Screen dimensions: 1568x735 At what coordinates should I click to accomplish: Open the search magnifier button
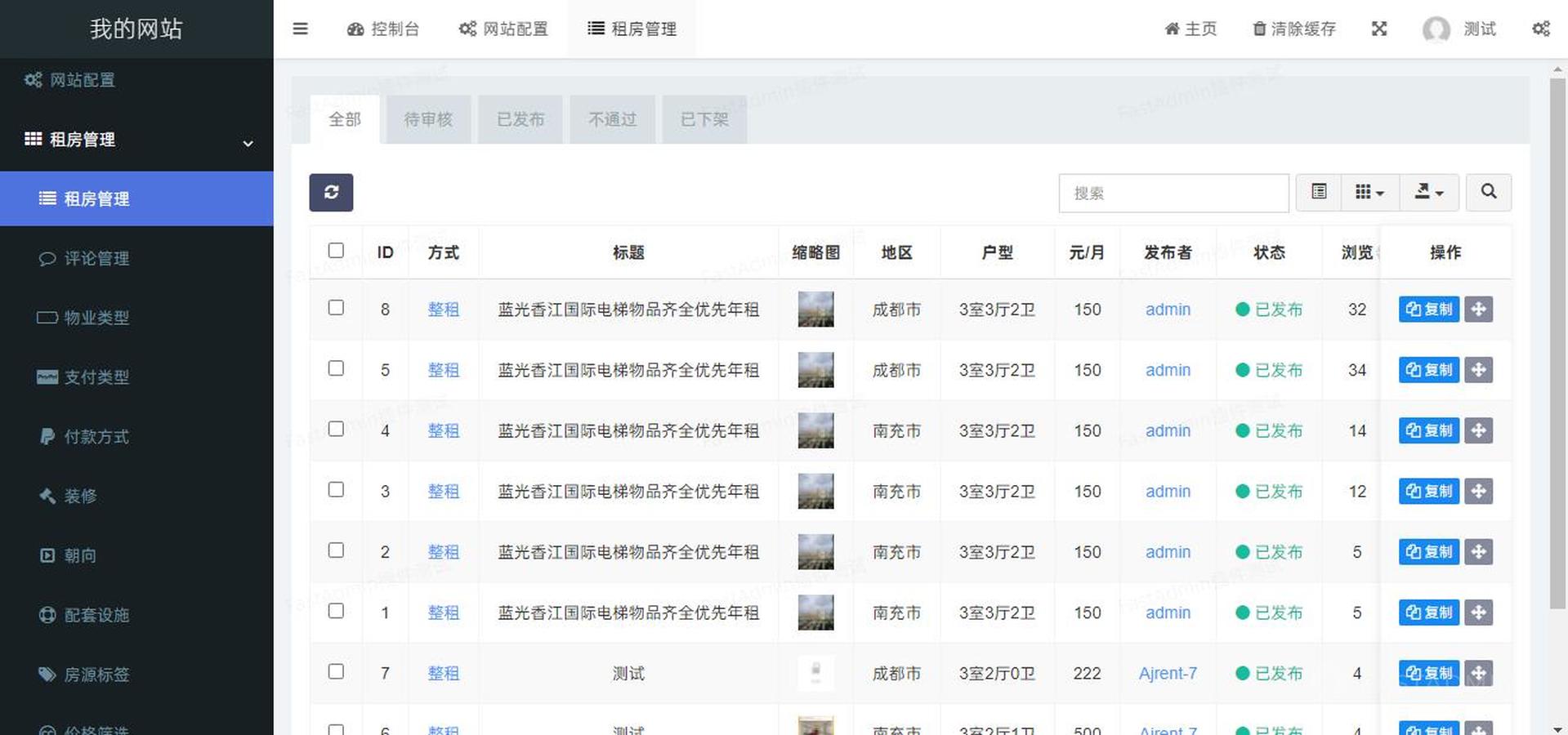1489,192
